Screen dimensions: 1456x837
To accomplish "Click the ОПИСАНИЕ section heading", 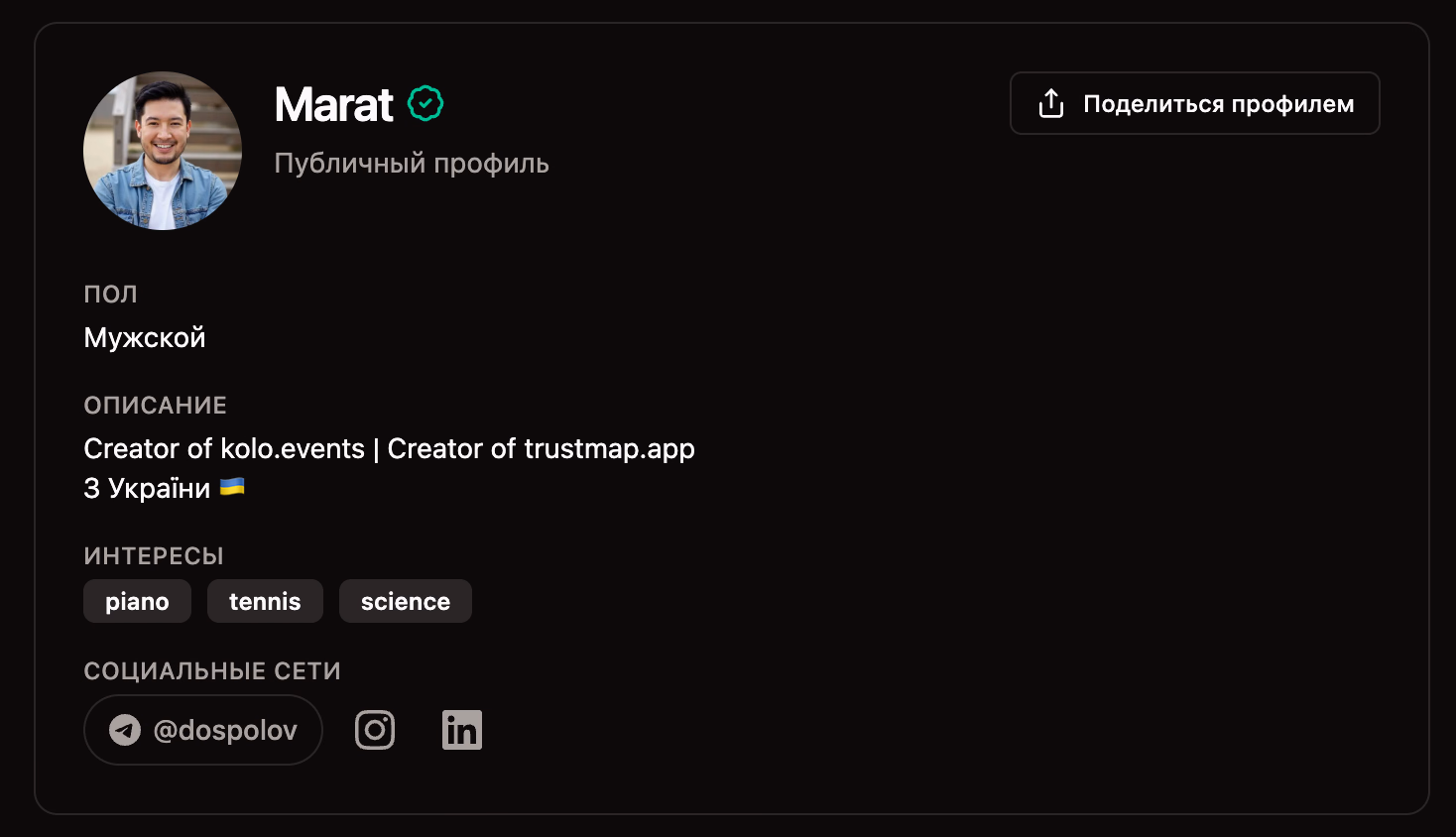I will [156, 406].
